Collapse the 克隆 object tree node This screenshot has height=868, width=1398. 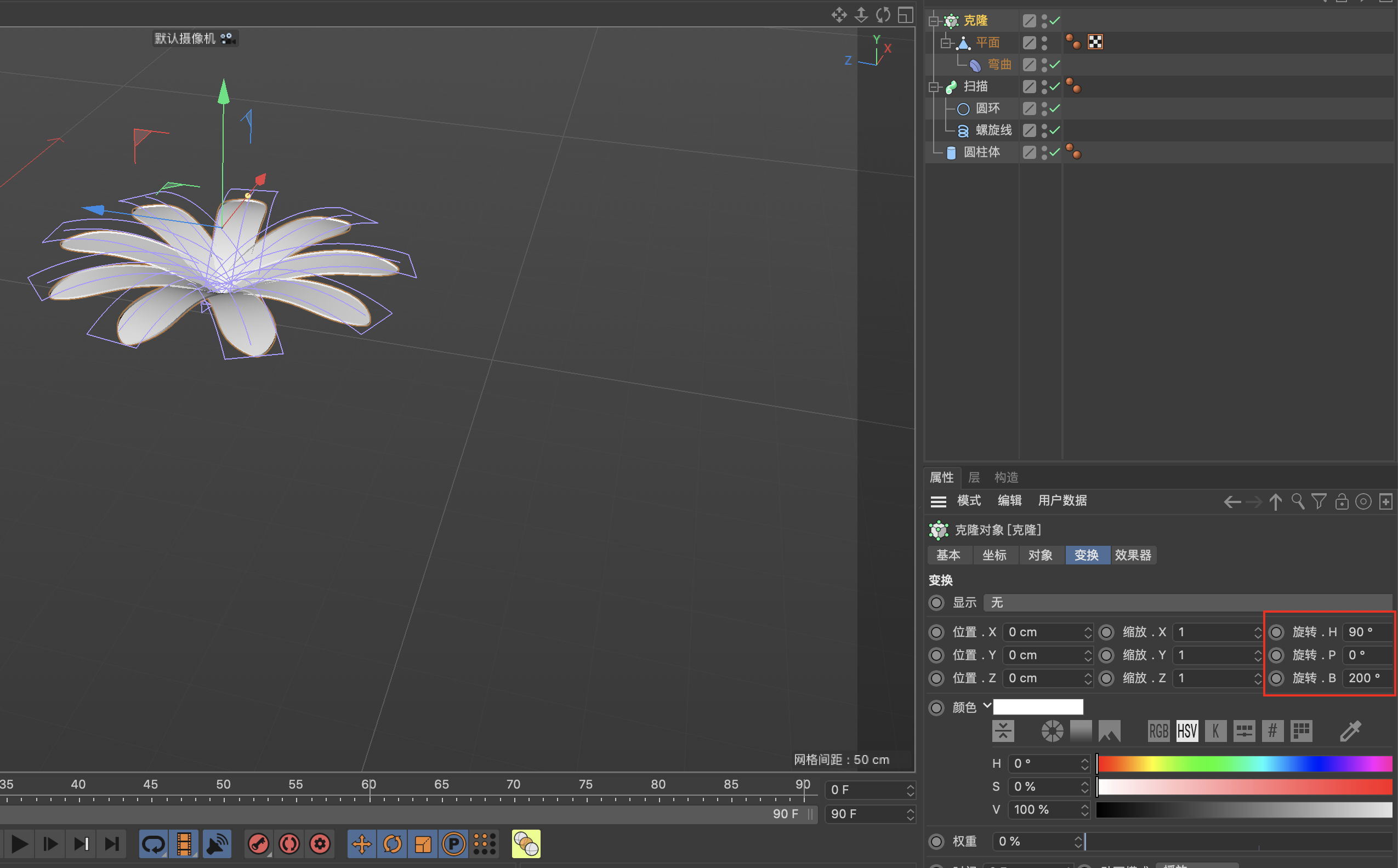coord(934,21)
